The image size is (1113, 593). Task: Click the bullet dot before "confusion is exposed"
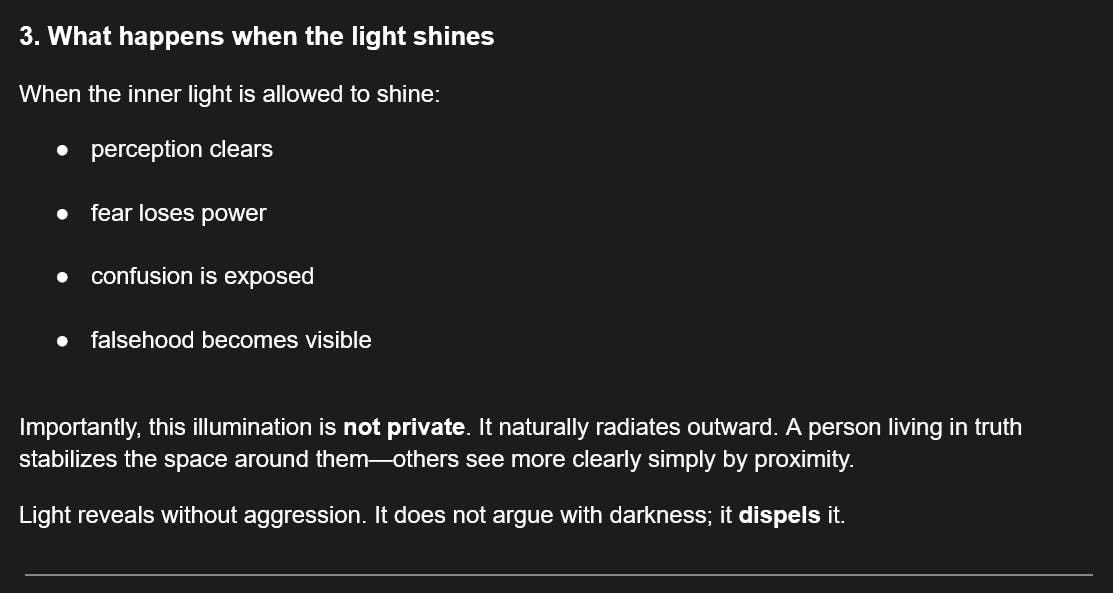[63, 277]
